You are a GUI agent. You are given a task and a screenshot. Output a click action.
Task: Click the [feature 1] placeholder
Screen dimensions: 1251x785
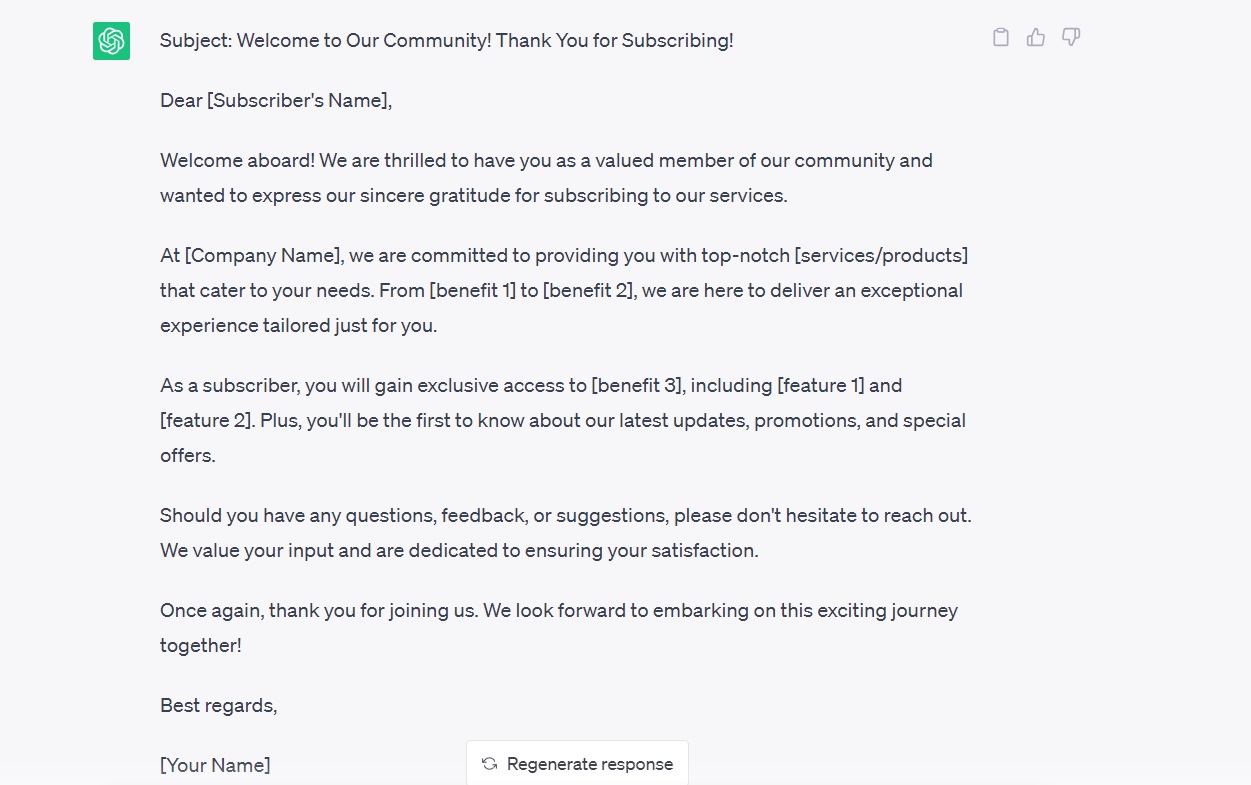point(821,385)
